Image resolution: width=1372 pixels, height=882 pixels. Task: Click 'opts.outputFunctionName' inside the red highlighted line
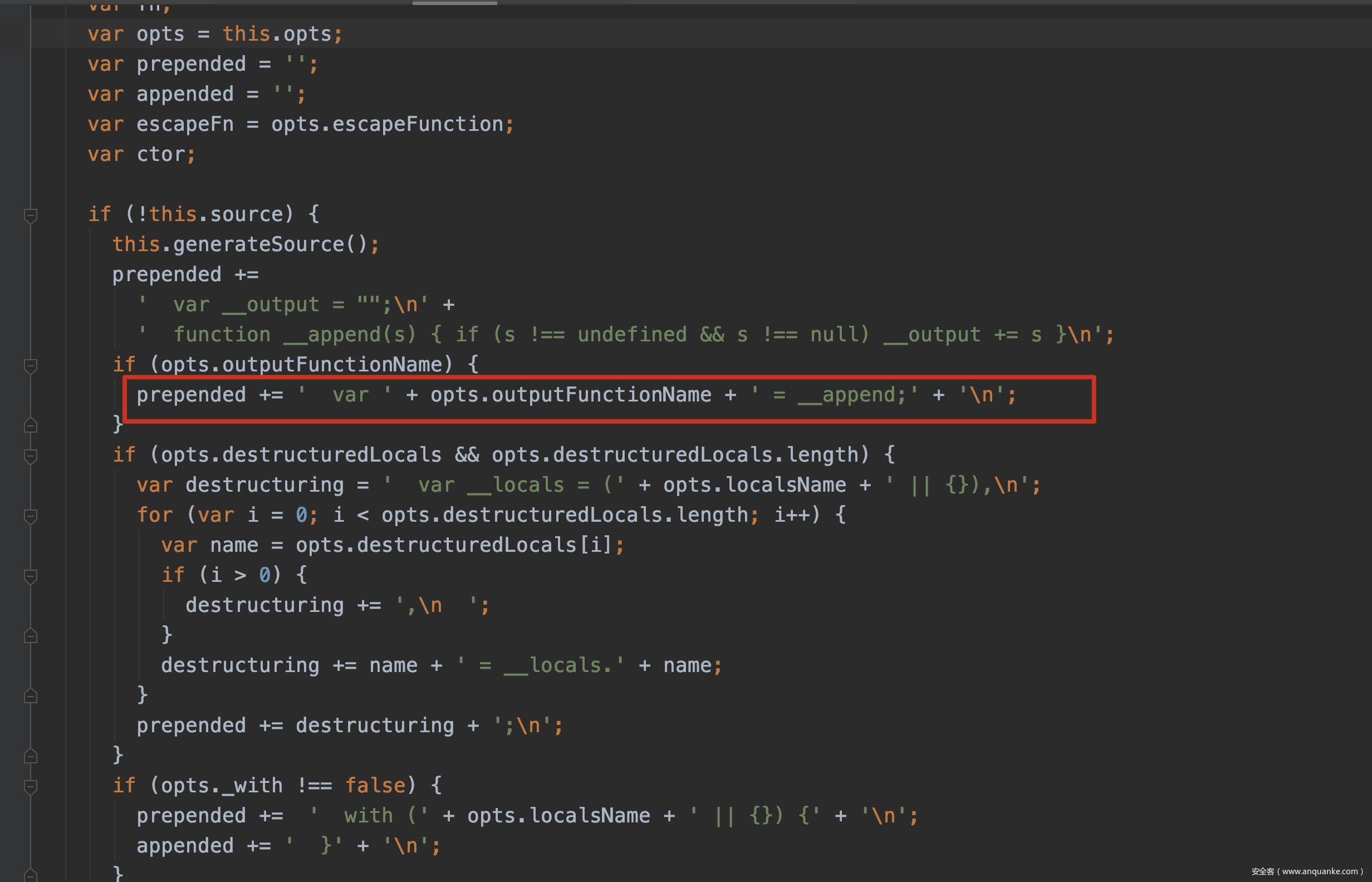tap(570, 395)
